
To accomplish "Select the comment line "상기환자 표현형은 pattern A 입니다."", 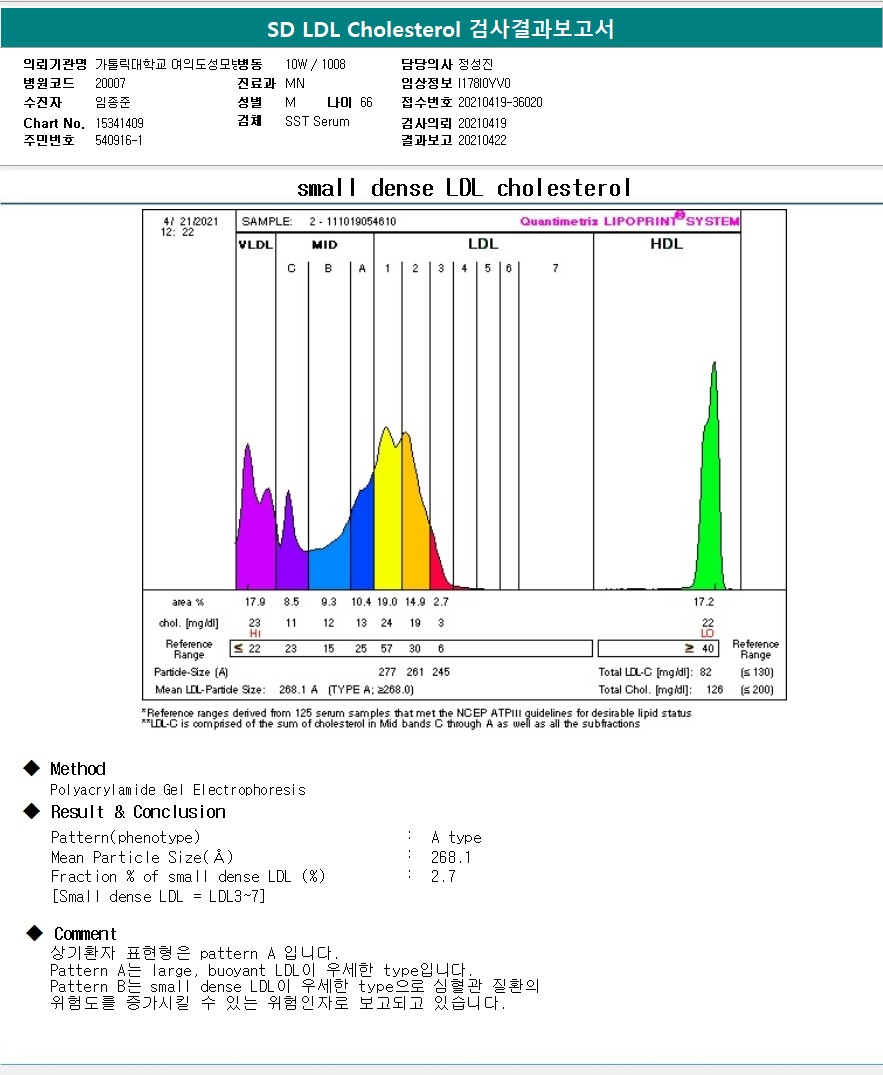I will coord(194,953).
